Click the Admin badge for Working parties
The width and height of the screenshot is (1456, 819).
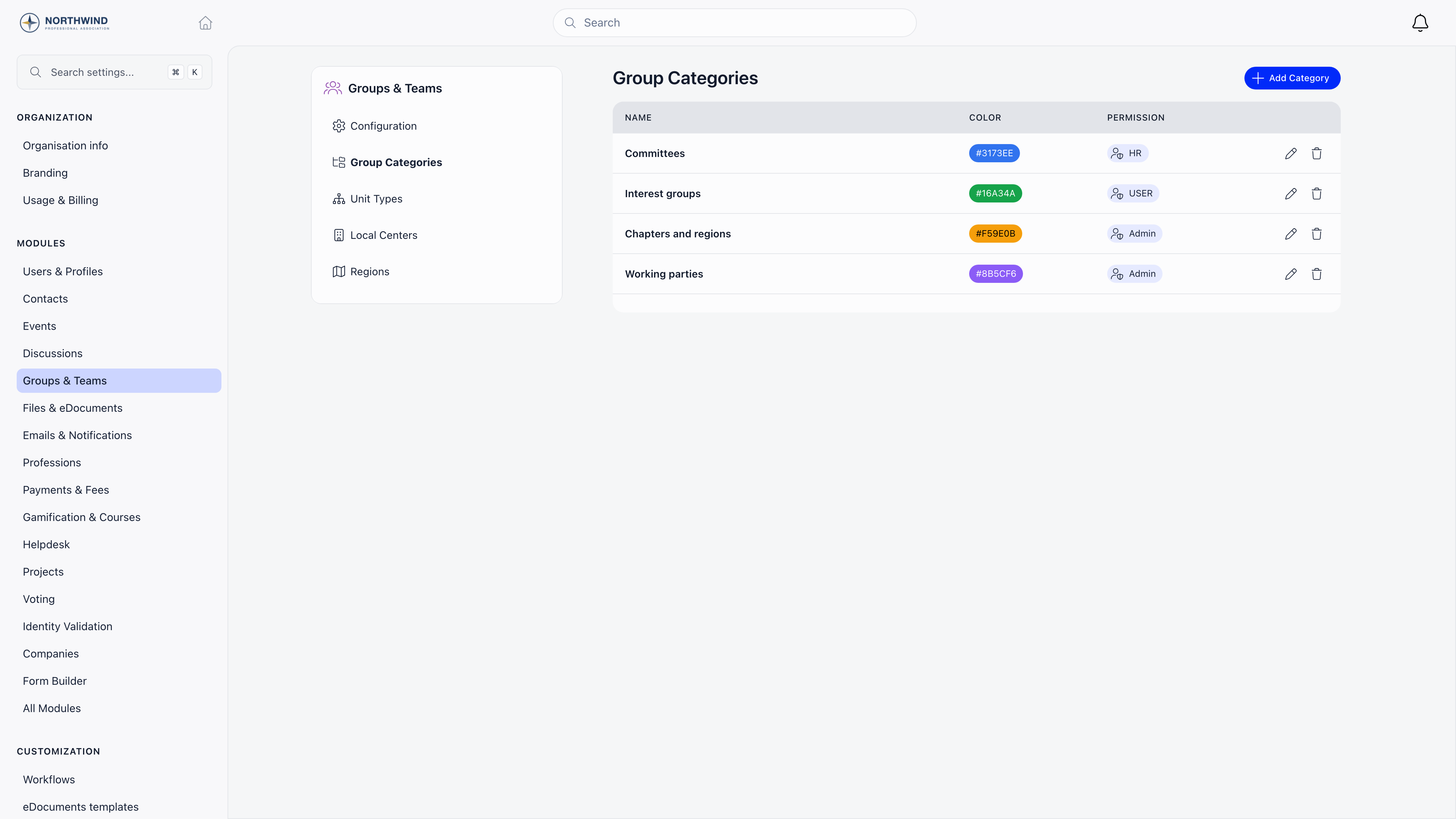click(x=1134, y=273)
